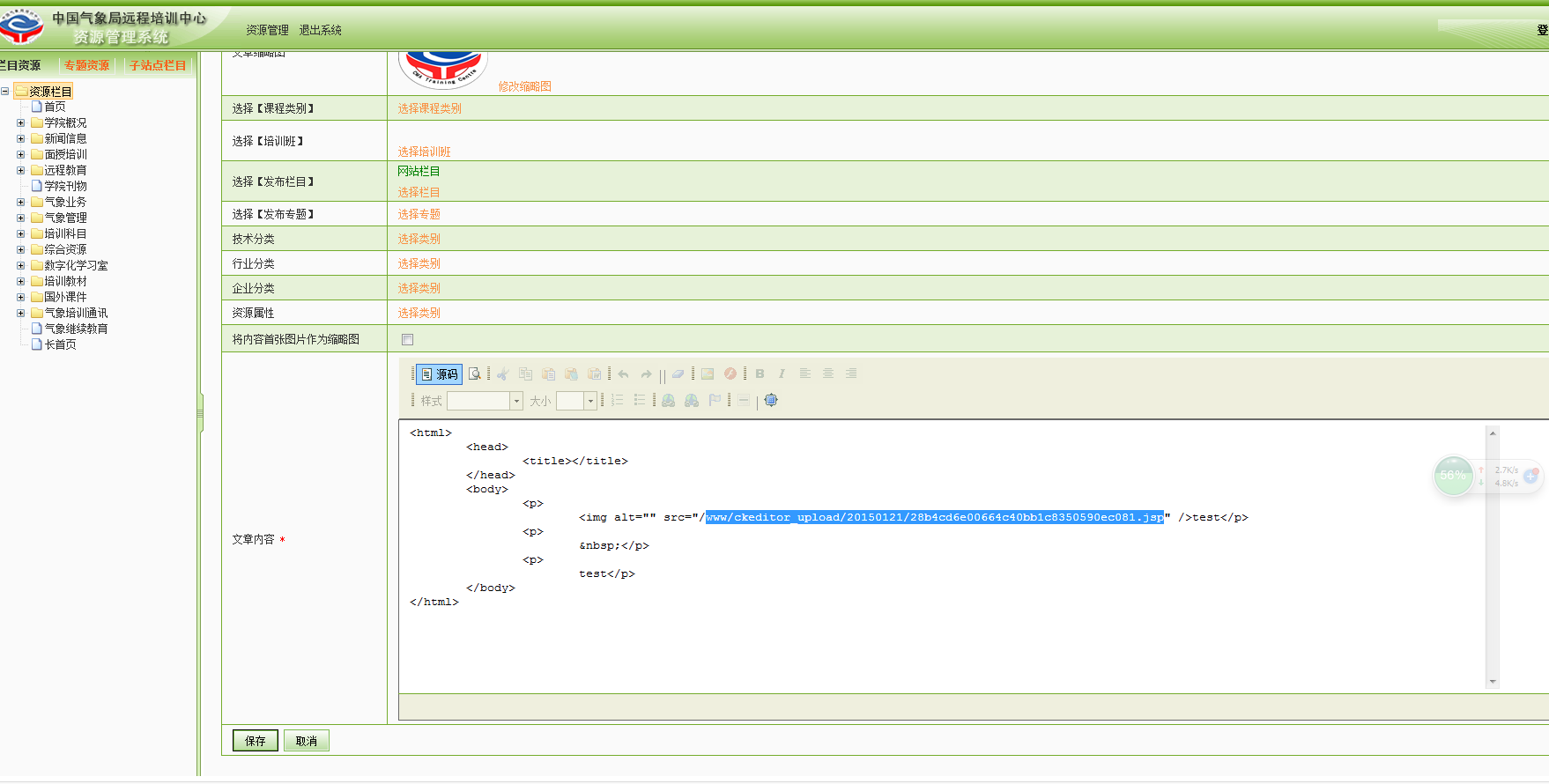Screen dimensions: 1549x784
Task: Open the 资源管理 menu item
Action: pyautogui.click(x=267, y=30)
